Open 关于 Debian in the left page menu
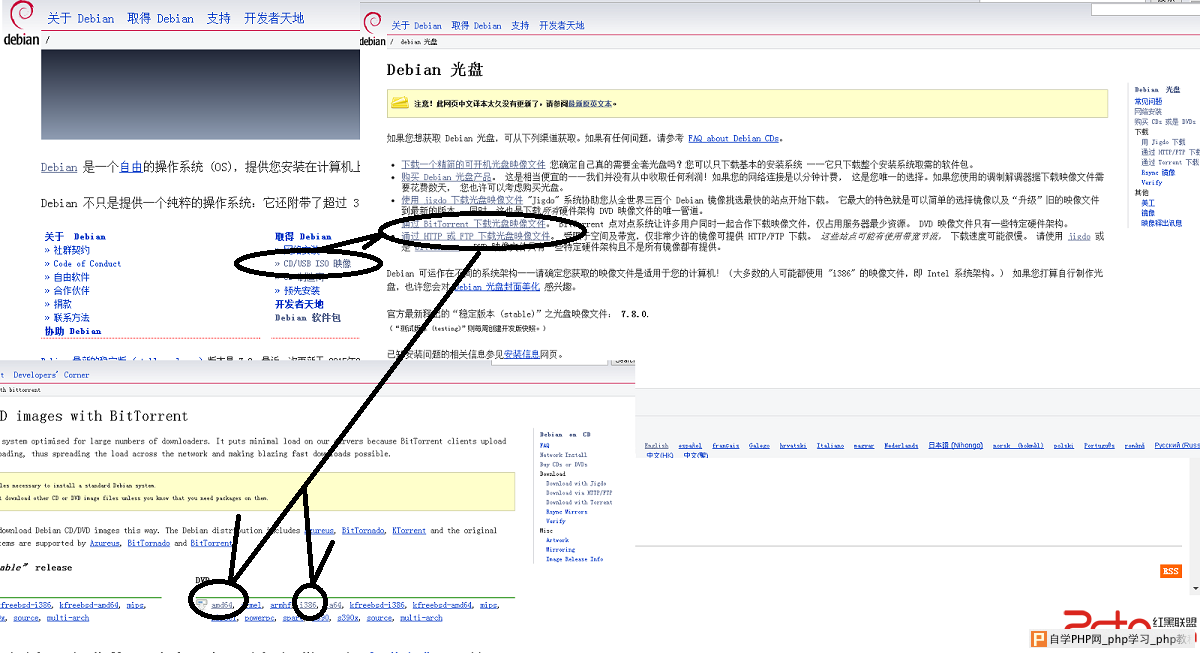This screenshot has height=653, width=1200. pos(80,19)
